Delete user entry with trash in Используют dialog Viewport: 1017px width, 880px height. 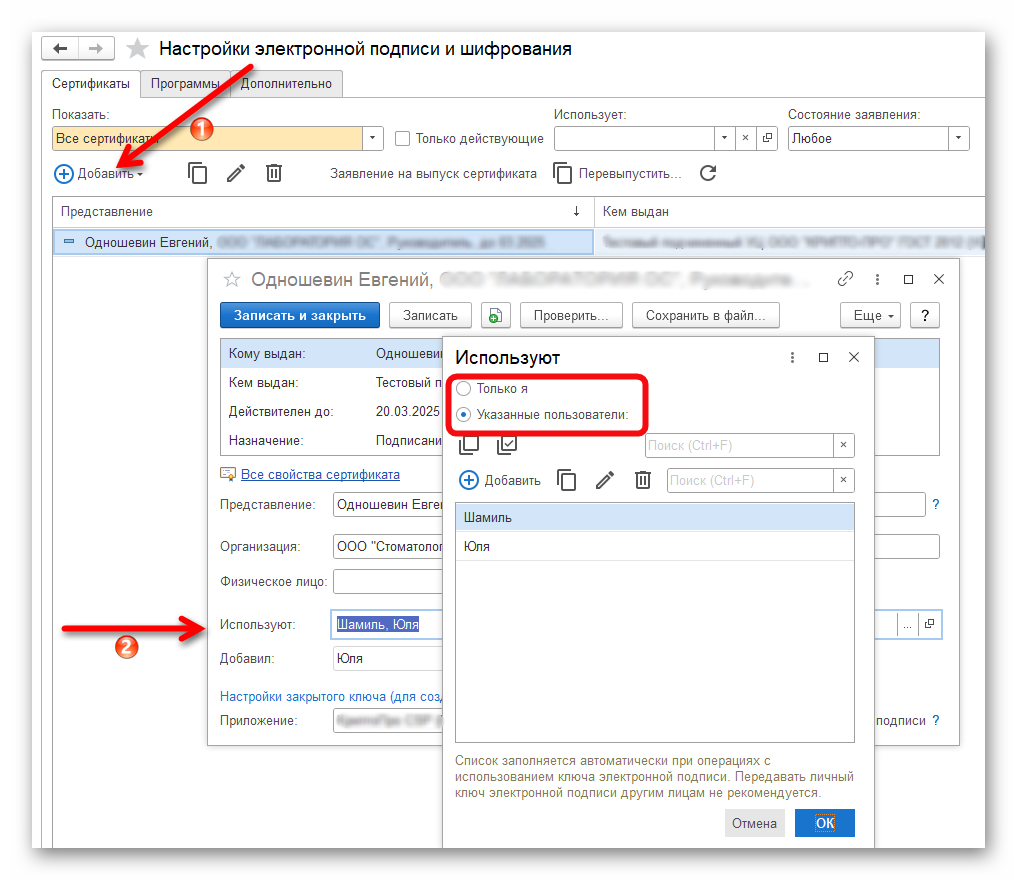pos(643,481)
